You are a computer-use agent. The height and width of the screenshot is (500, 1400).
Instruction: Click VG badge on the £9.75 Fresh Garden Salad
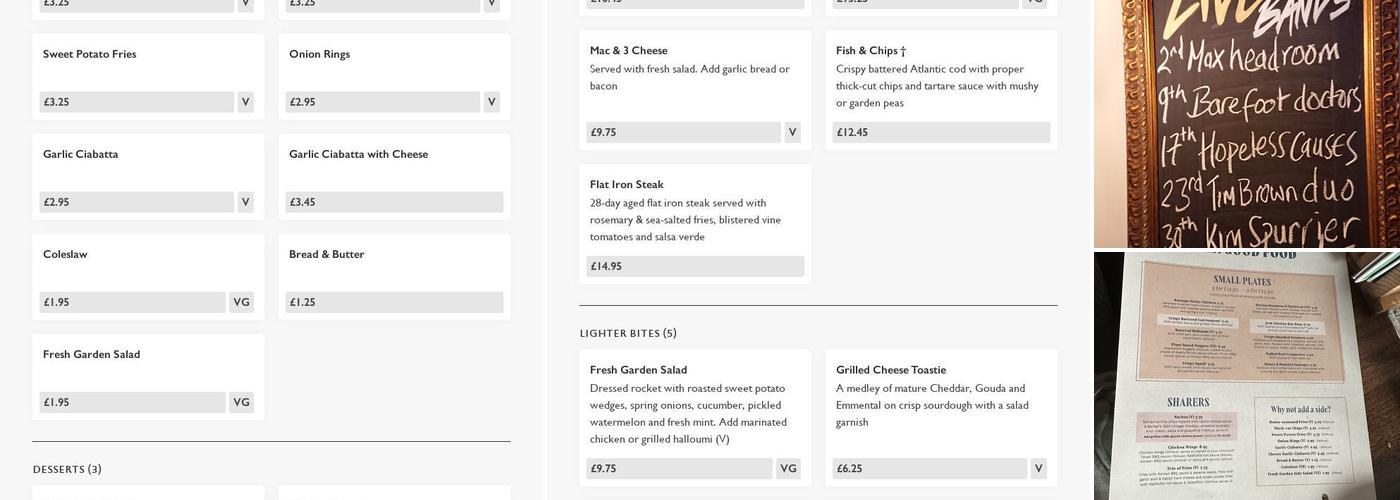[x=788, y=468]
